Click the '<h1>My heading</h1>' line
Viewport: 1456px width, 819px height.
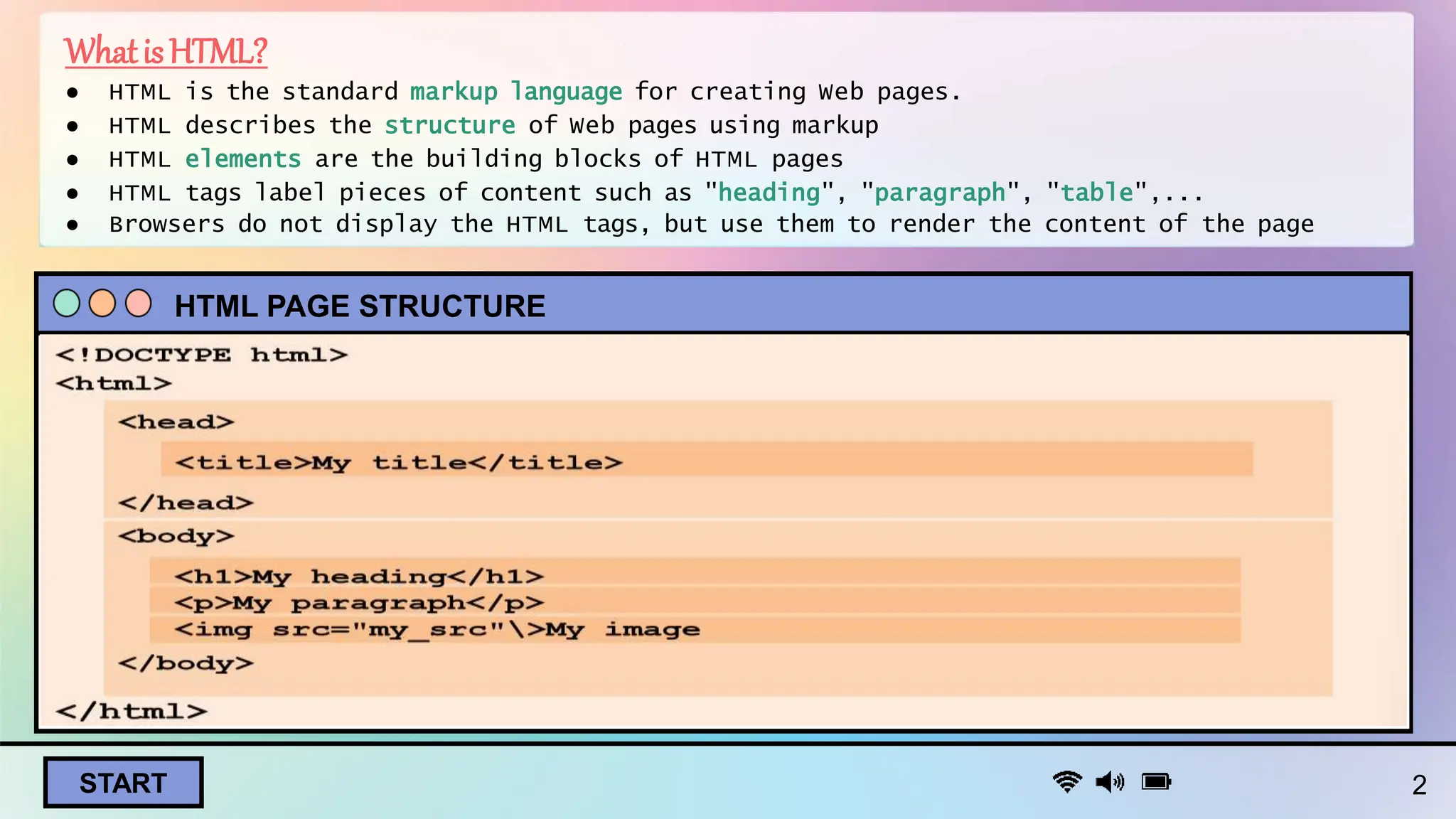[x=359, y=577]
